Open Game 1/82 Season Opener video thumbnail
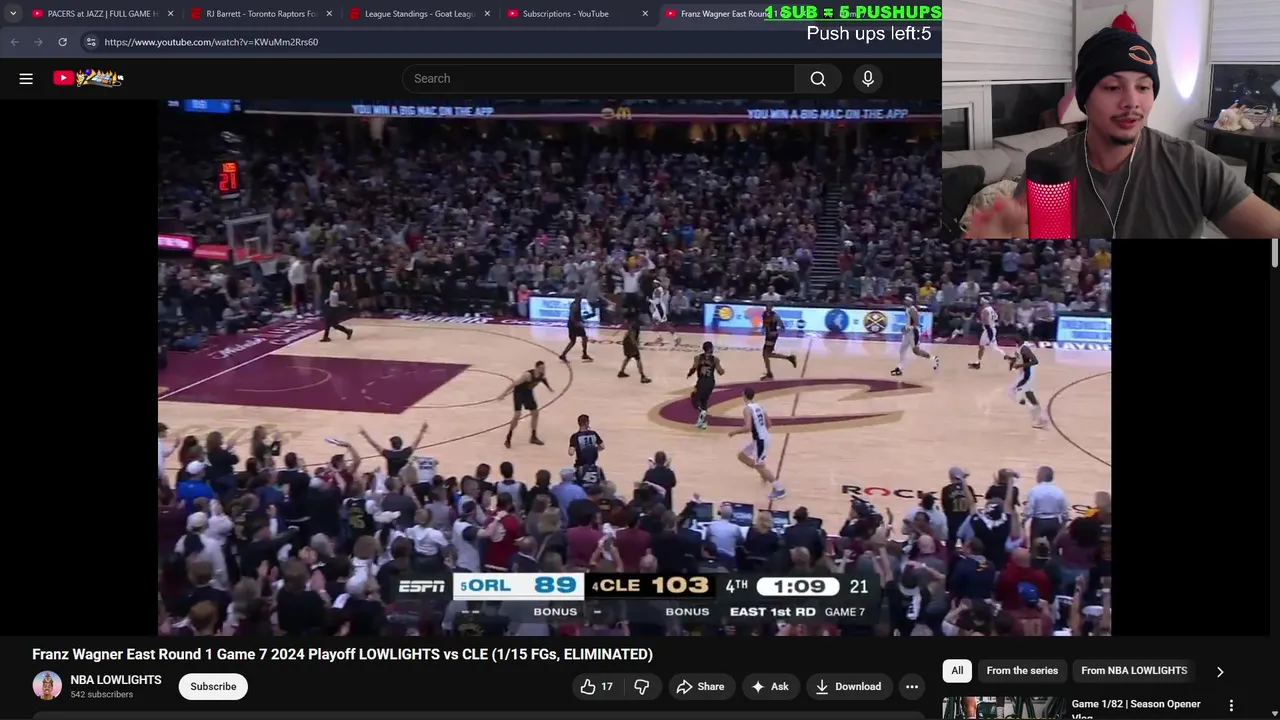Viewport: 1280px width, 720px height. coord(1002,707)
